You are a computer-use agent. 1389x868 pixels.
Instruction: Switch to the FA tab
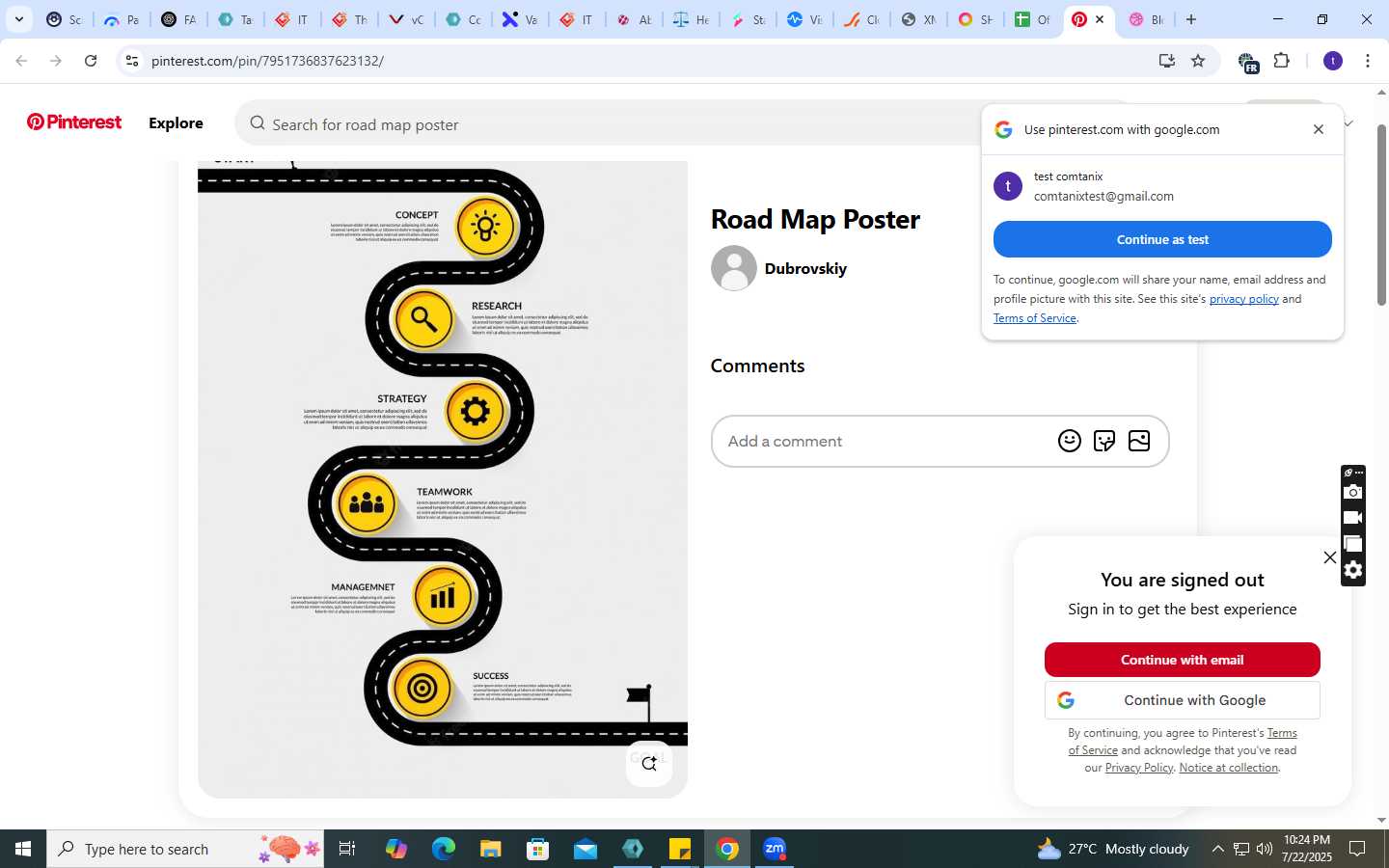point(178,19)
